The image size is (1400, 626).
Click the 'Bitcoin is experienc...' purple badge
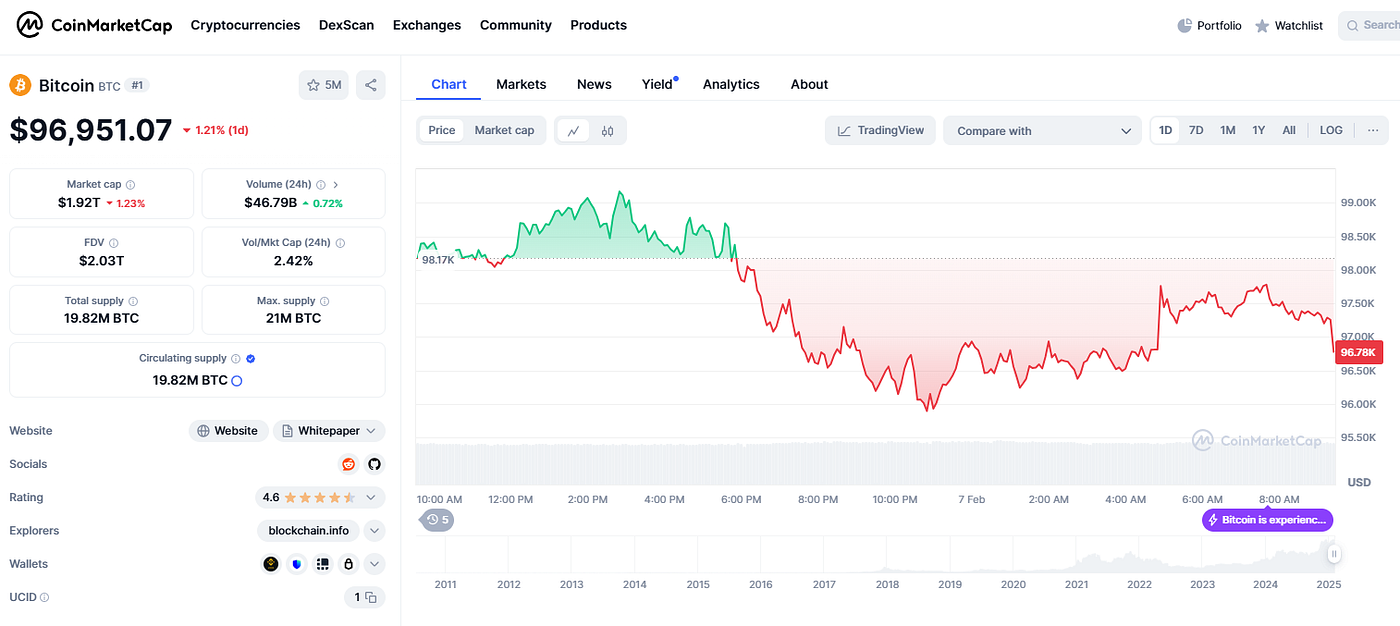pos(1267,520)
